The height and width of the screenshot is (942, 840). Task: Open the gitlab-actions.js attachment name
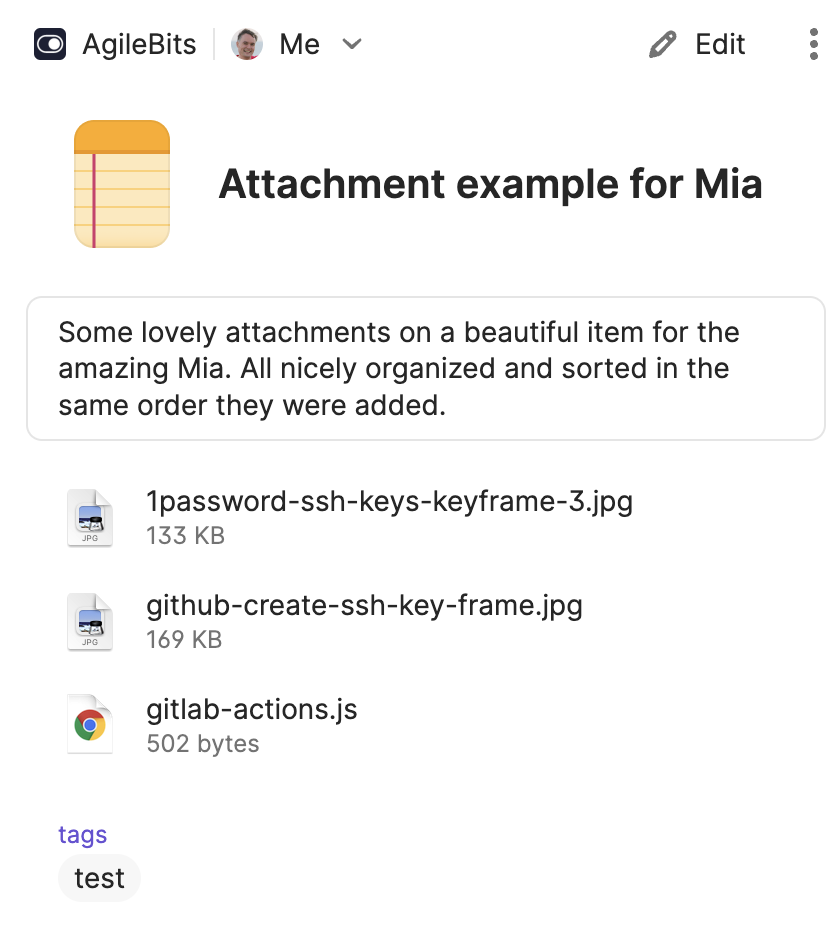[x=252, y=709]
